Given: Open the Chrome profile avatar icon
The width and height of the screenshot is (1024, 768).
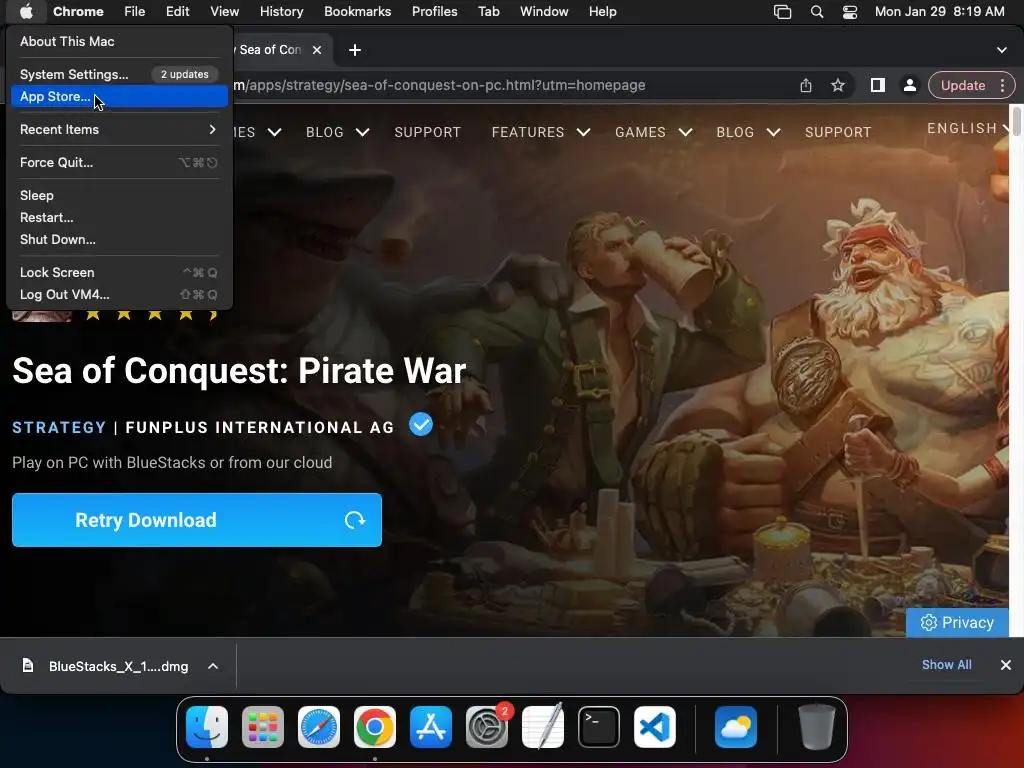Looking at the screenshot, I should (910, 86).
